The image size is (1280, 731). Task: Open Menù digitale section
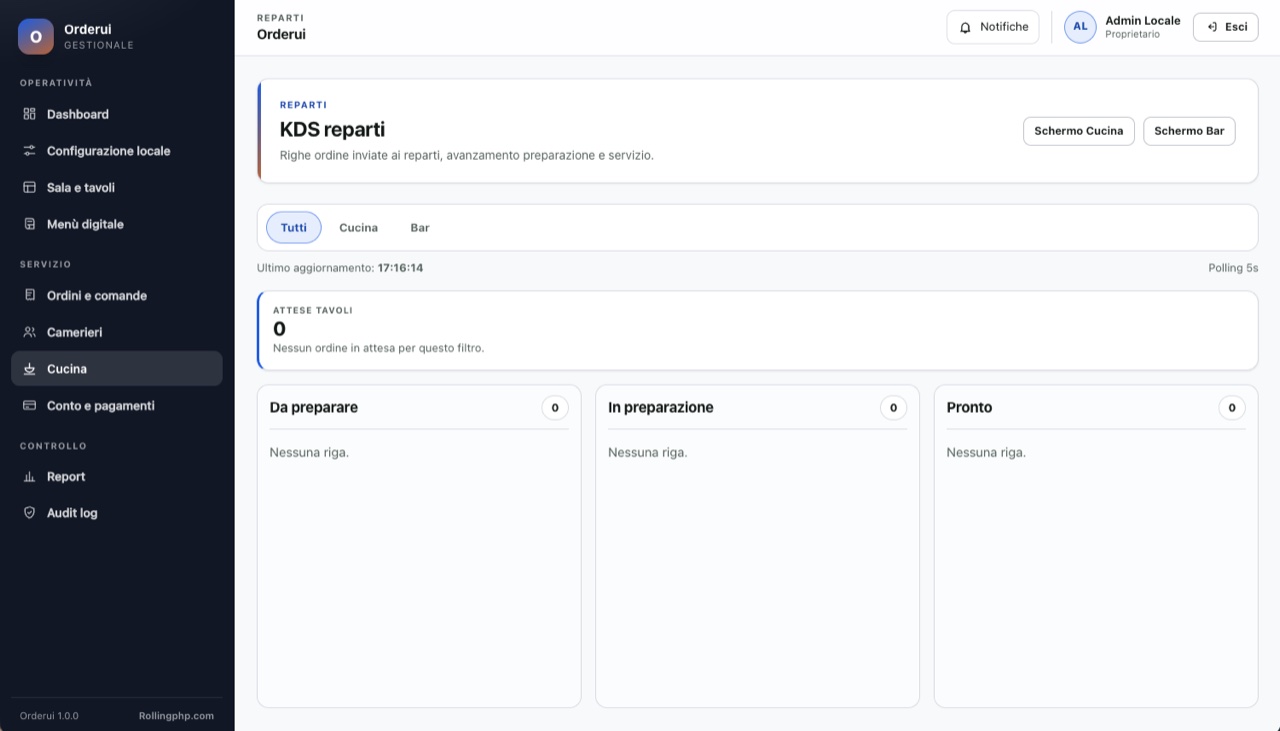tap(117, 224)
